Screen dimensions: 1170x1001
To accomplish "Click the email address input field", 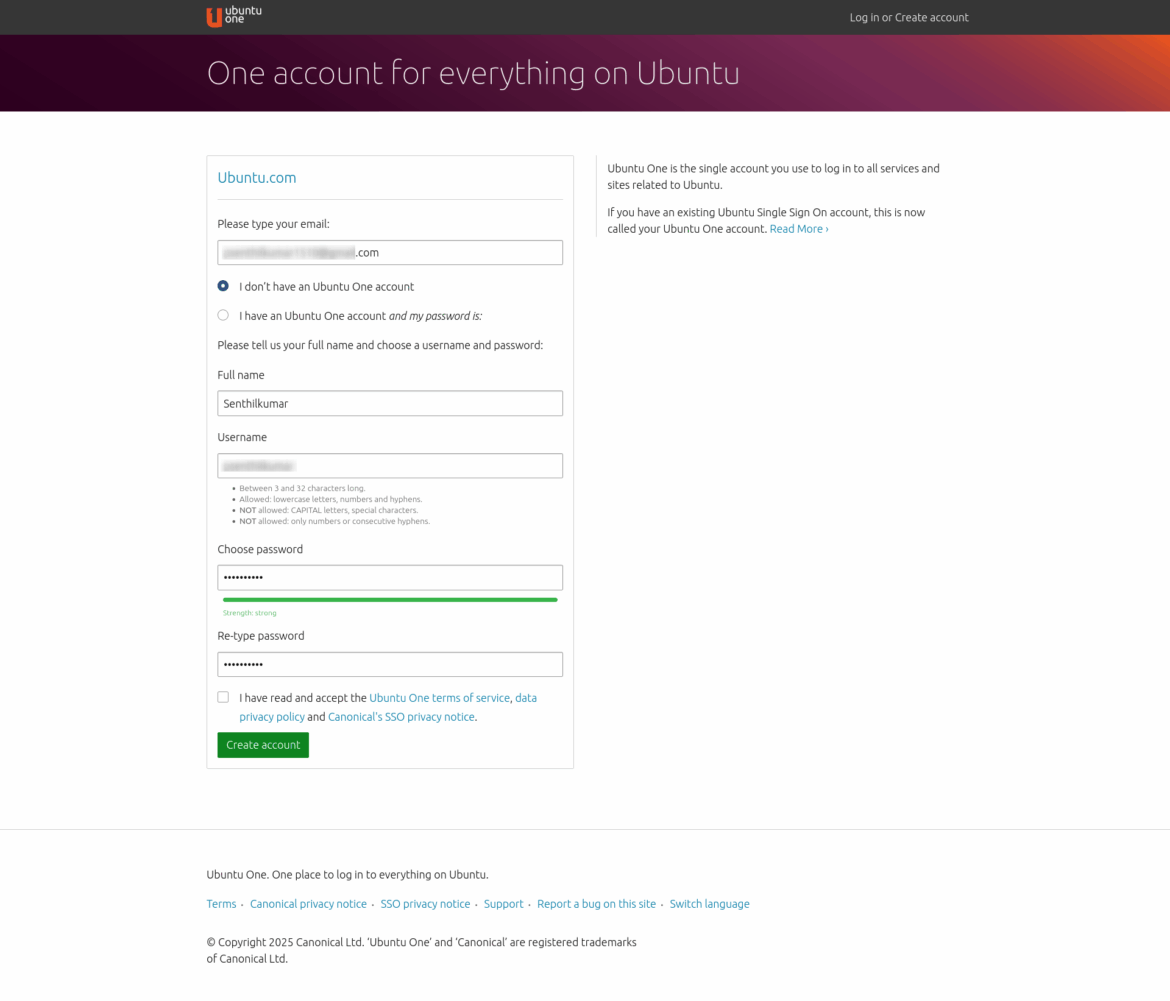I will coord(390,252).
